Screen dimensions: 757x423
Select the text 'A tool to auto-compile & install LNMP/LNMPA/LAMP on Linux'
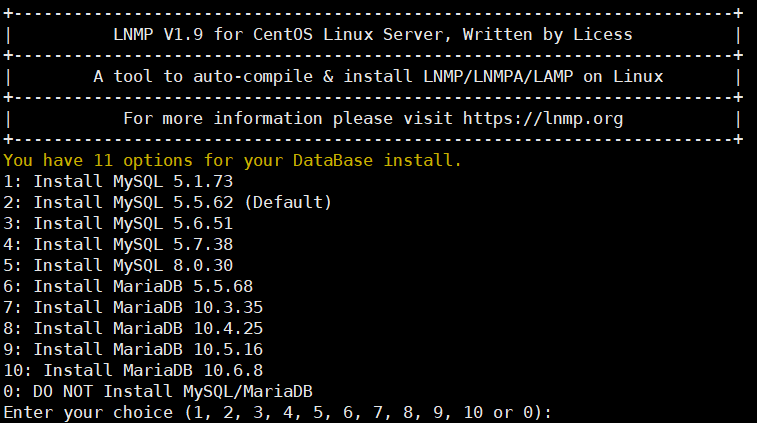click(378, 77)
